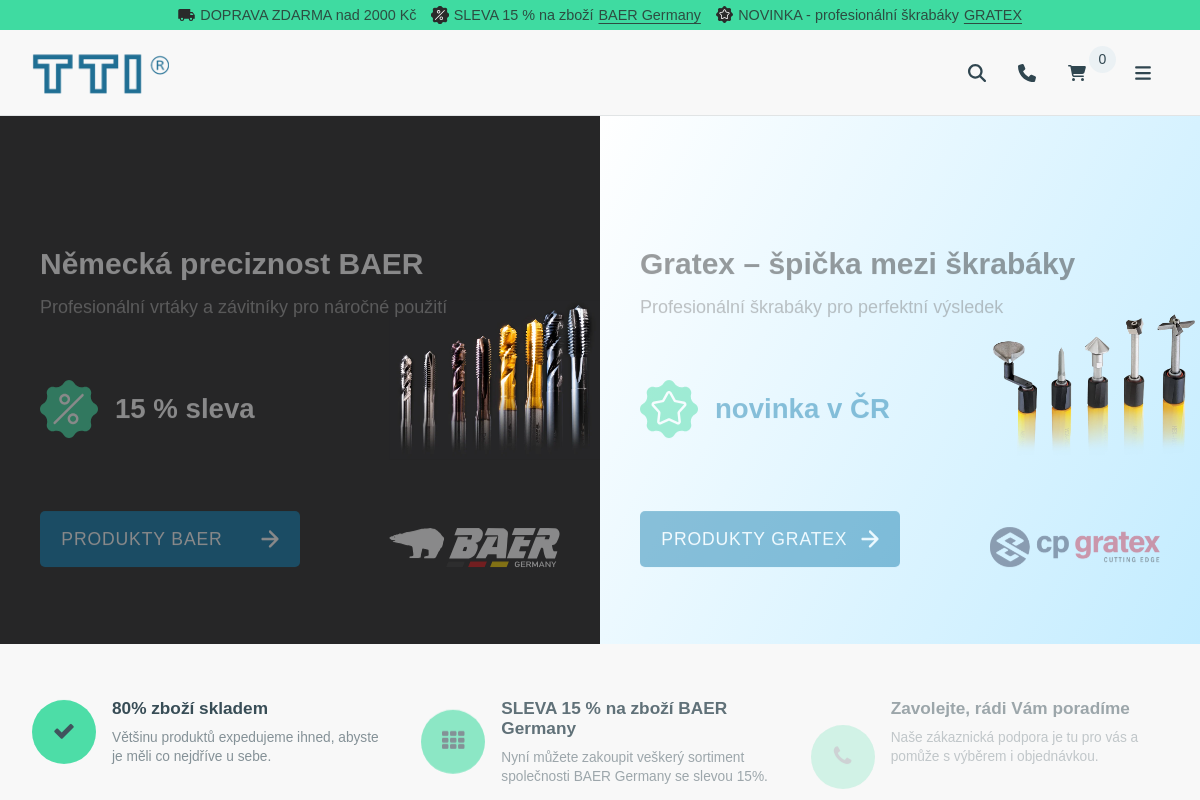Click the text novinka v ČR
Image resolution: width=1200 pixels, height=800 pixels.
[802, 409]
